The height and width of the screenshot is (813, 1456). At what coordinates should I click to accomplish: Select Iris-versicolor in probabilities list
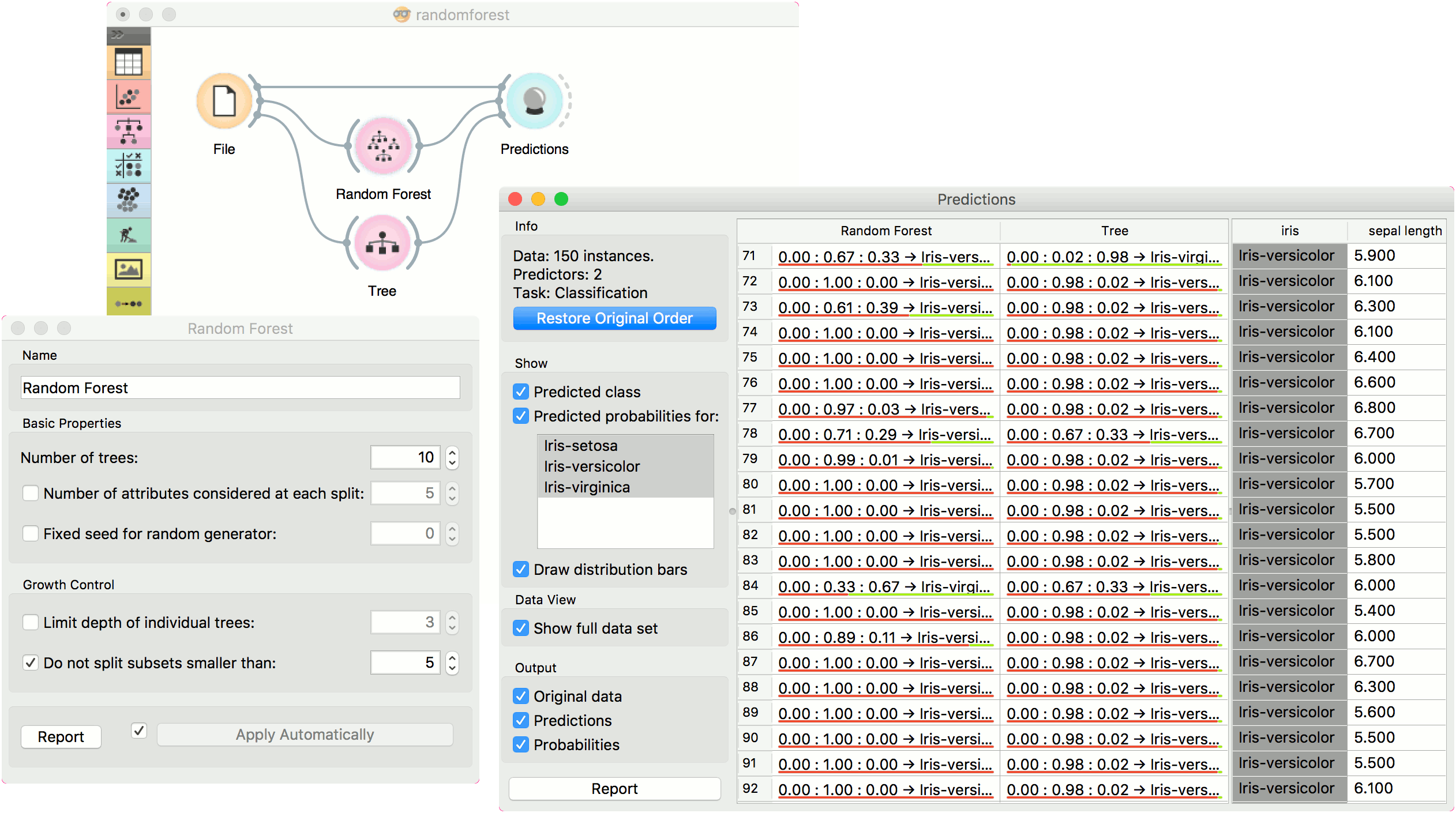(x=591, y=466)
